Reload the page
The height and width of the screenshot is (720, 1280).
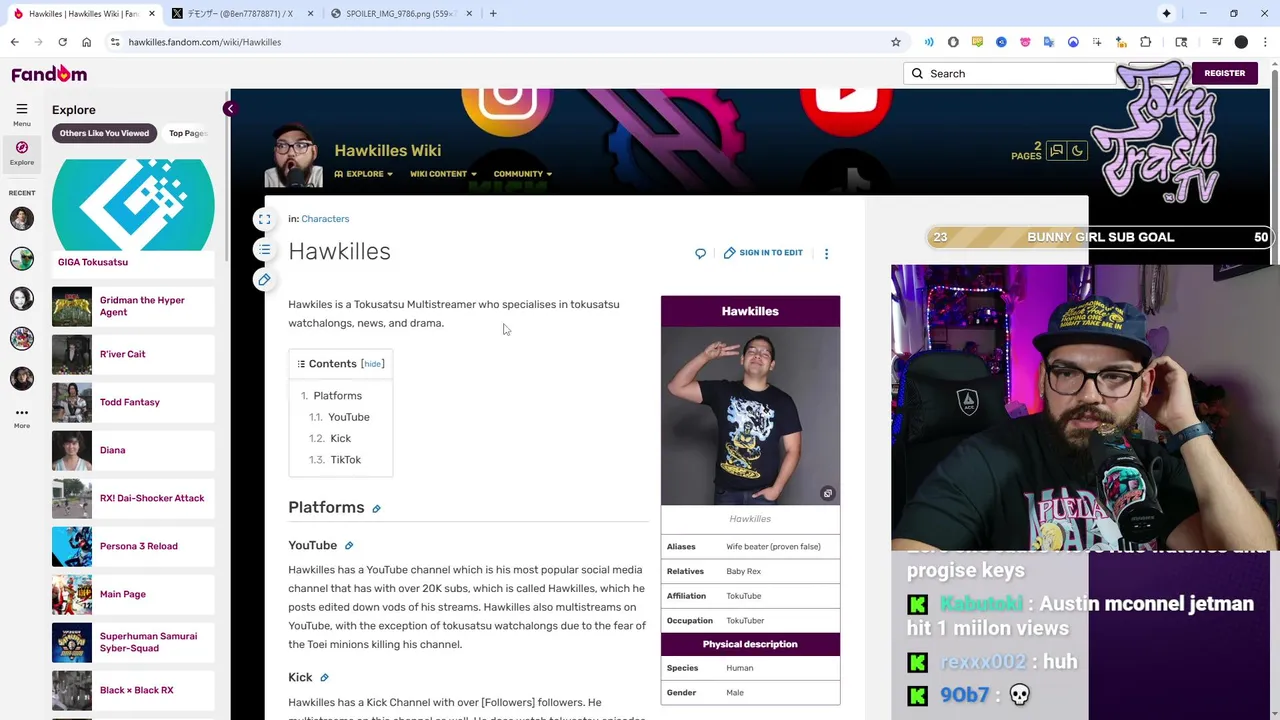[x=62, y=42]
